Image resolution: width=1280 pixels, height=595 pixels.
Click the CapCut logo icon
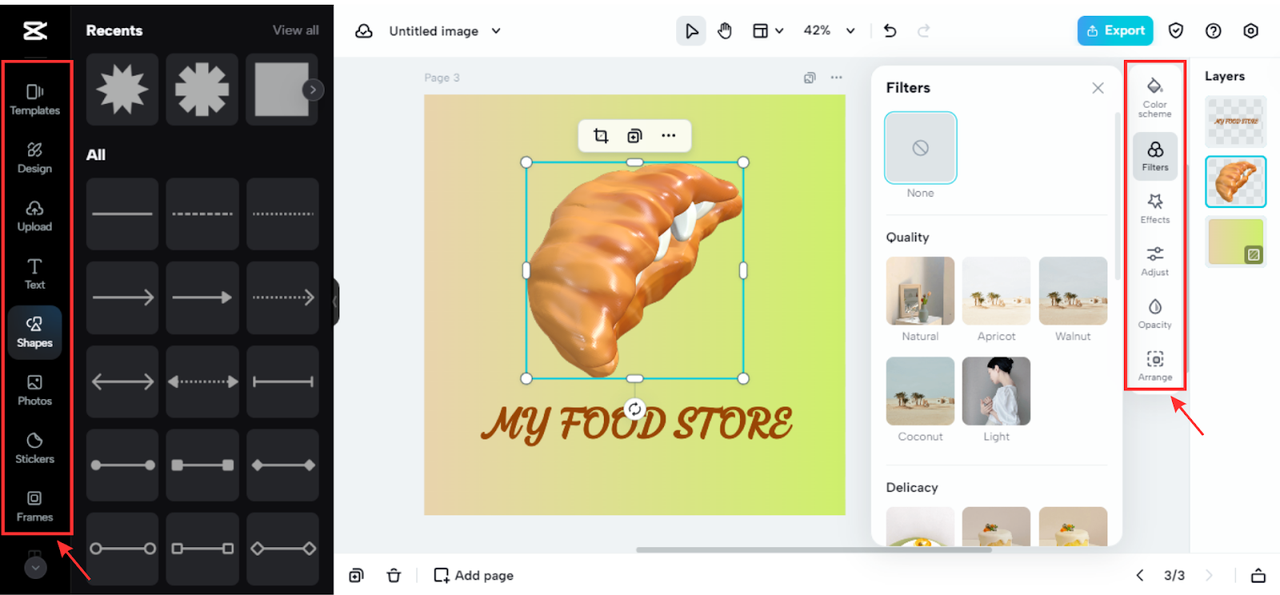(x=34, y=31)
